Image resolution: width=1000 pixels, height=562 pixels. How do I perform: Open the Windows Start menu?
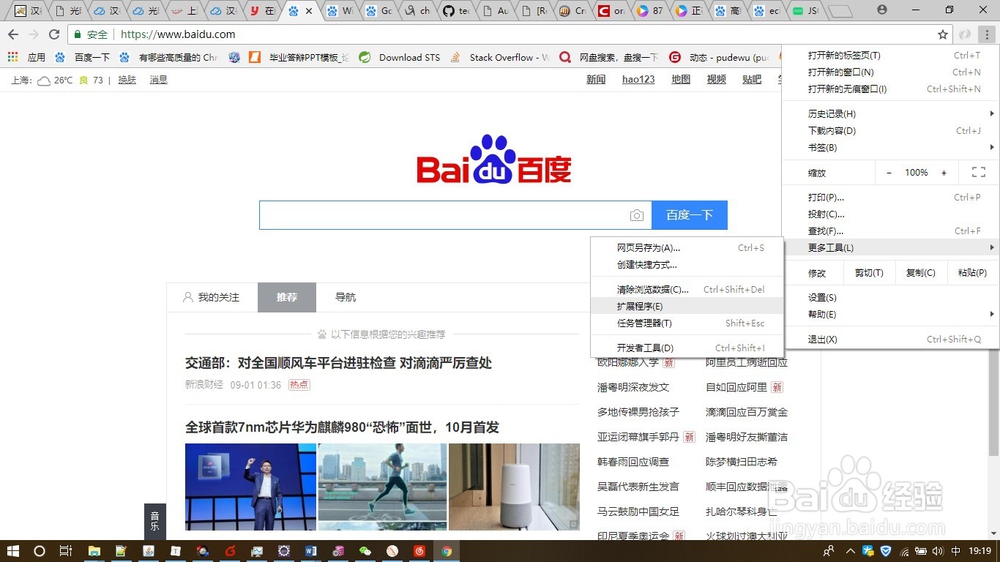(x=12, y=551)
